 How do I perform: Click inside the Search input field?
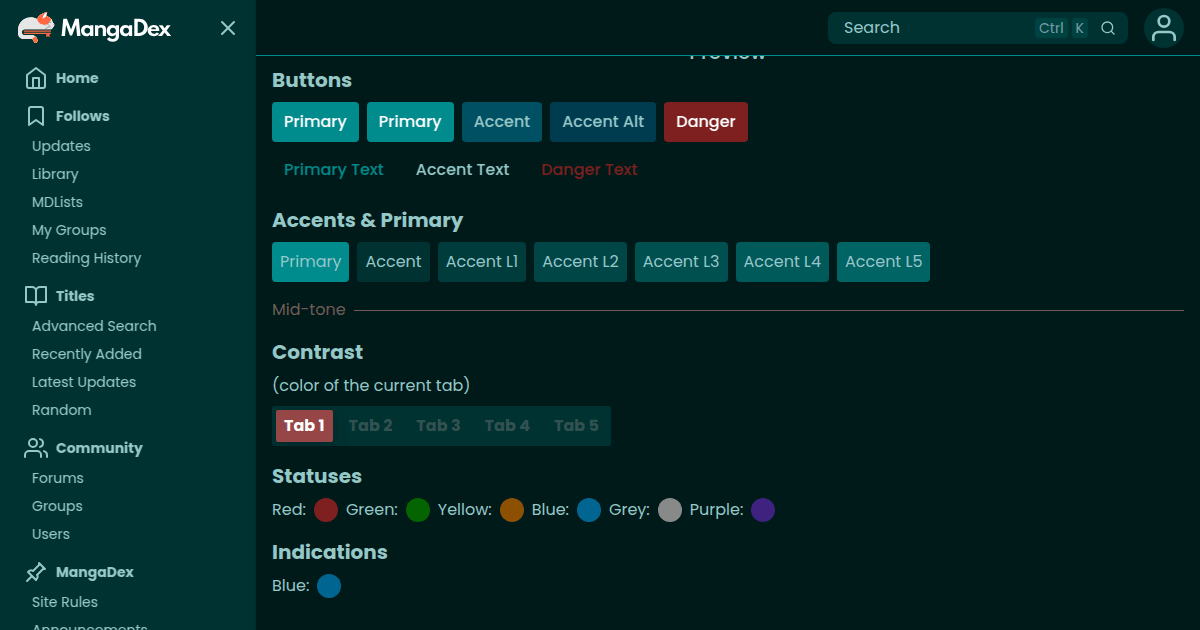(978, 28)
